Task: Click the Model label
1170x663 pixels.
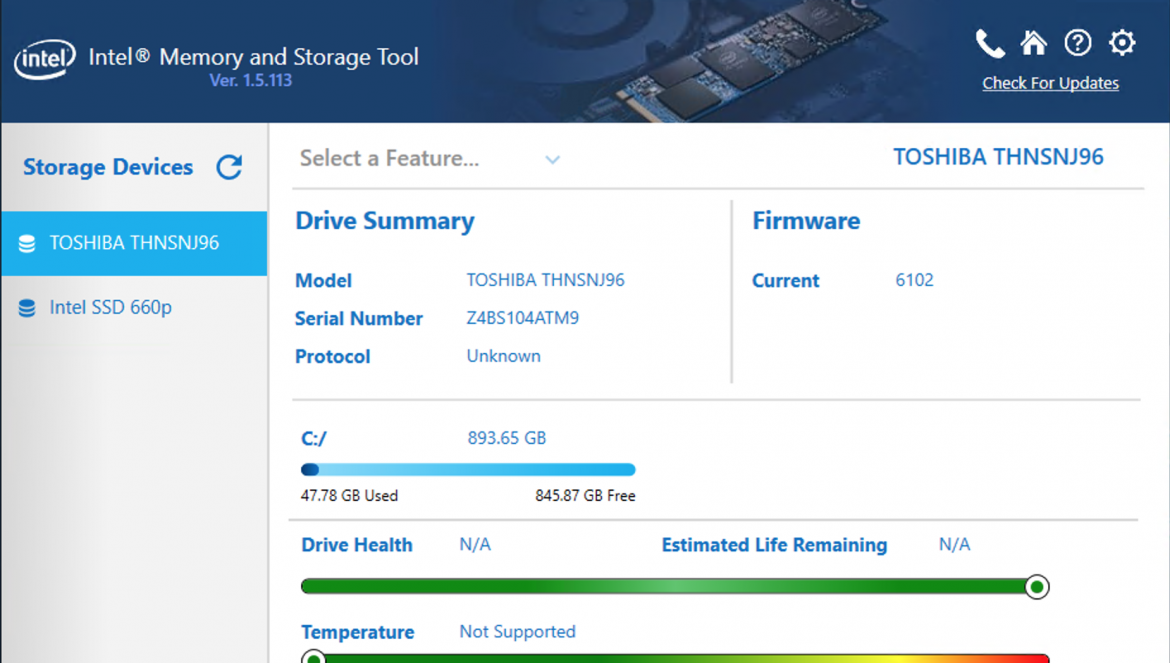Action: [x=323, y=280]
